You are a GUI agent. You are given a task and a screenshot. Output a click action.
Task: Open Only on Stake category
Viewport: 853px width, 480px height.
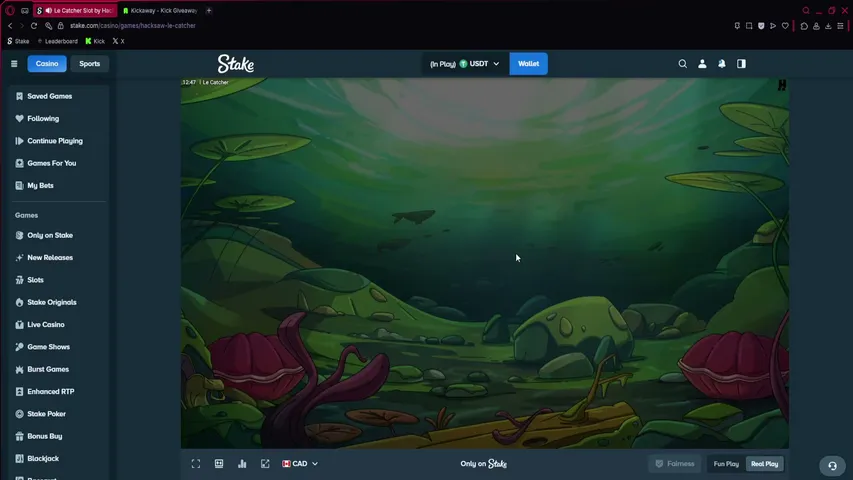click(58, 235)
